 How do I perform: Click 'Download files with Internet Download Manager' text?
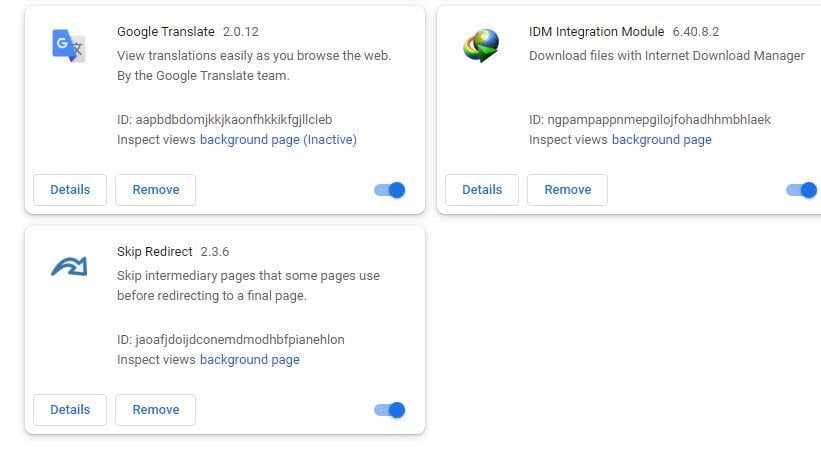(667, 56)
